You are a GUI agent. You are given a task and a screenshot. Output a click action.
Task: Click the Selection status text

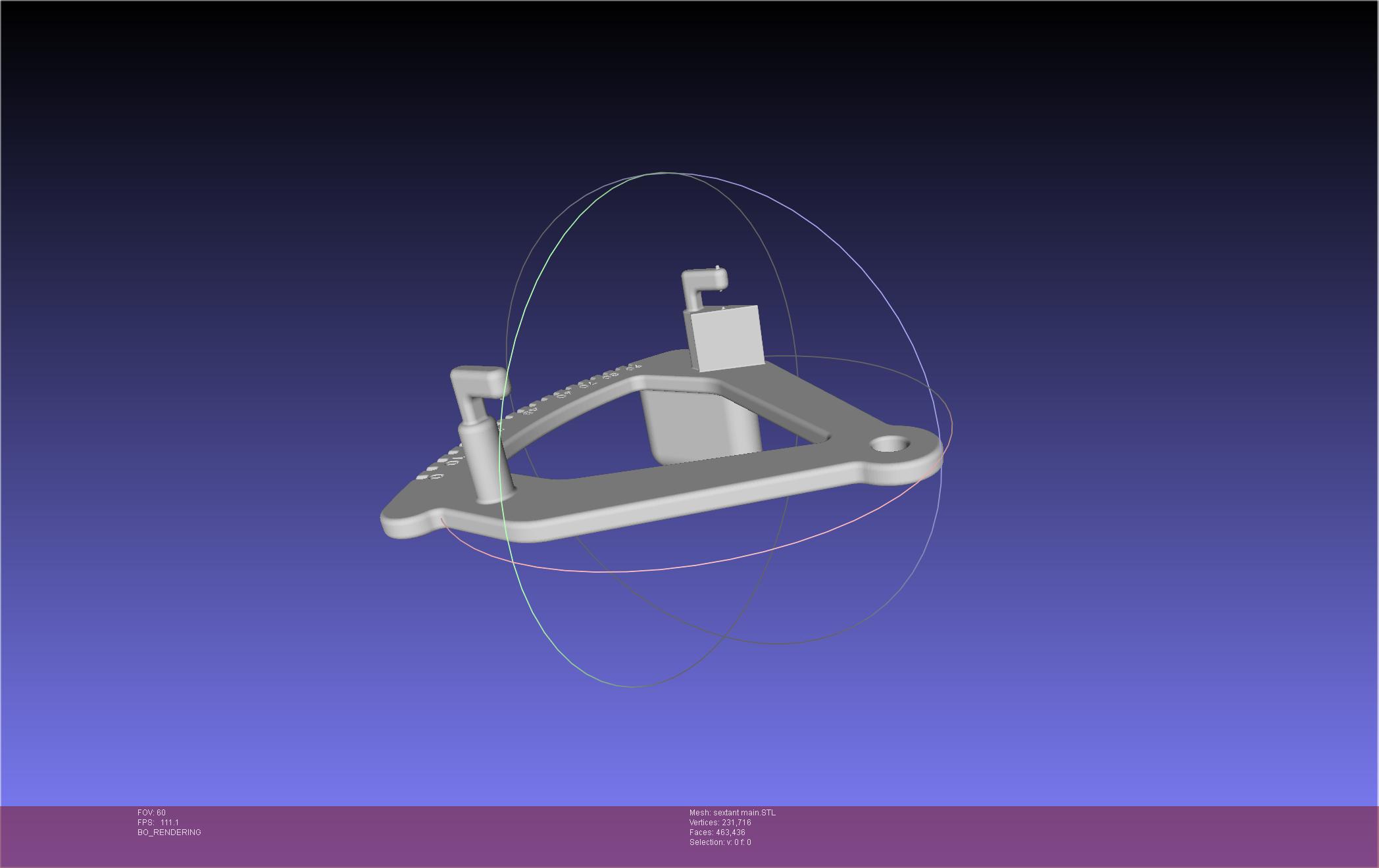pyautogui.click(x=720, y=842)
